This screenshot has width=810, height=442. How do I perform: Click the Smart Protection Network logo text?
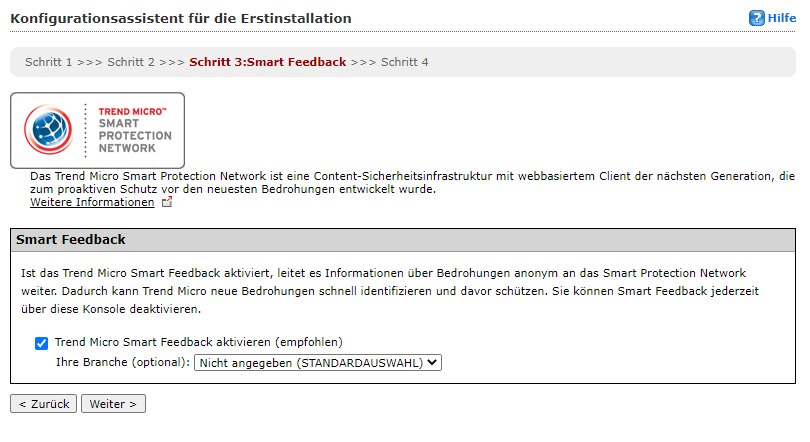pyautogui.click(x=134, y=130)
